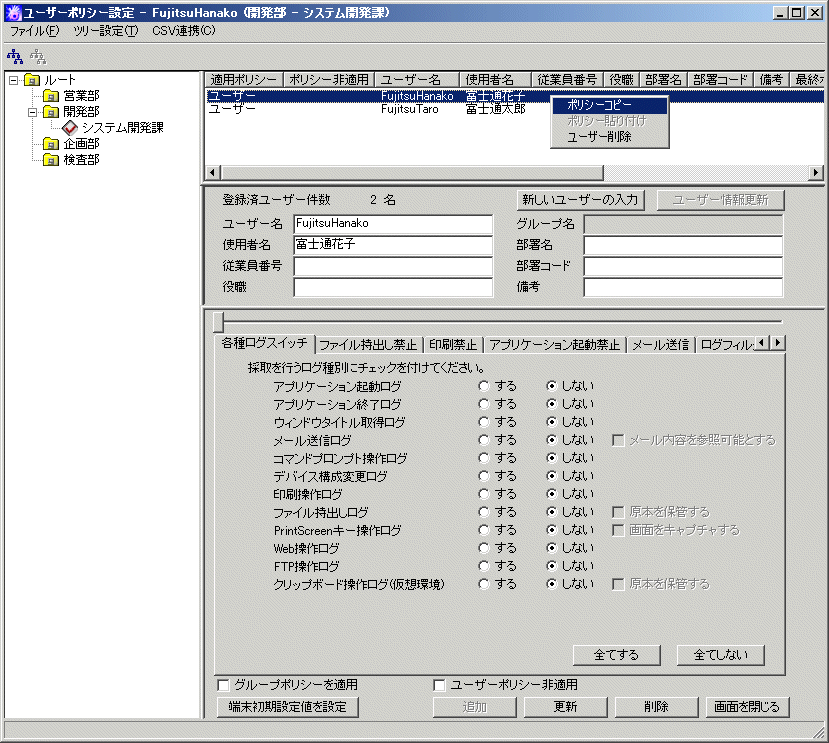This screenshot has height=743, width=829.
Task: Click the ルート folder icon
Action: [x=32, y=80]
